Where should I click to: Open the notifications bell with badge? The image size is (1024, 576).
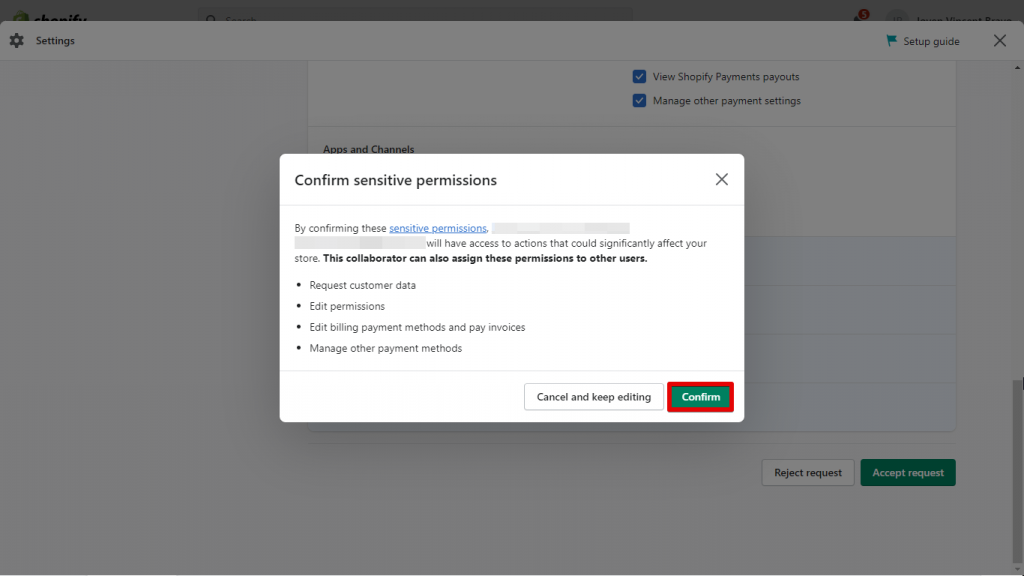[858, 16]
